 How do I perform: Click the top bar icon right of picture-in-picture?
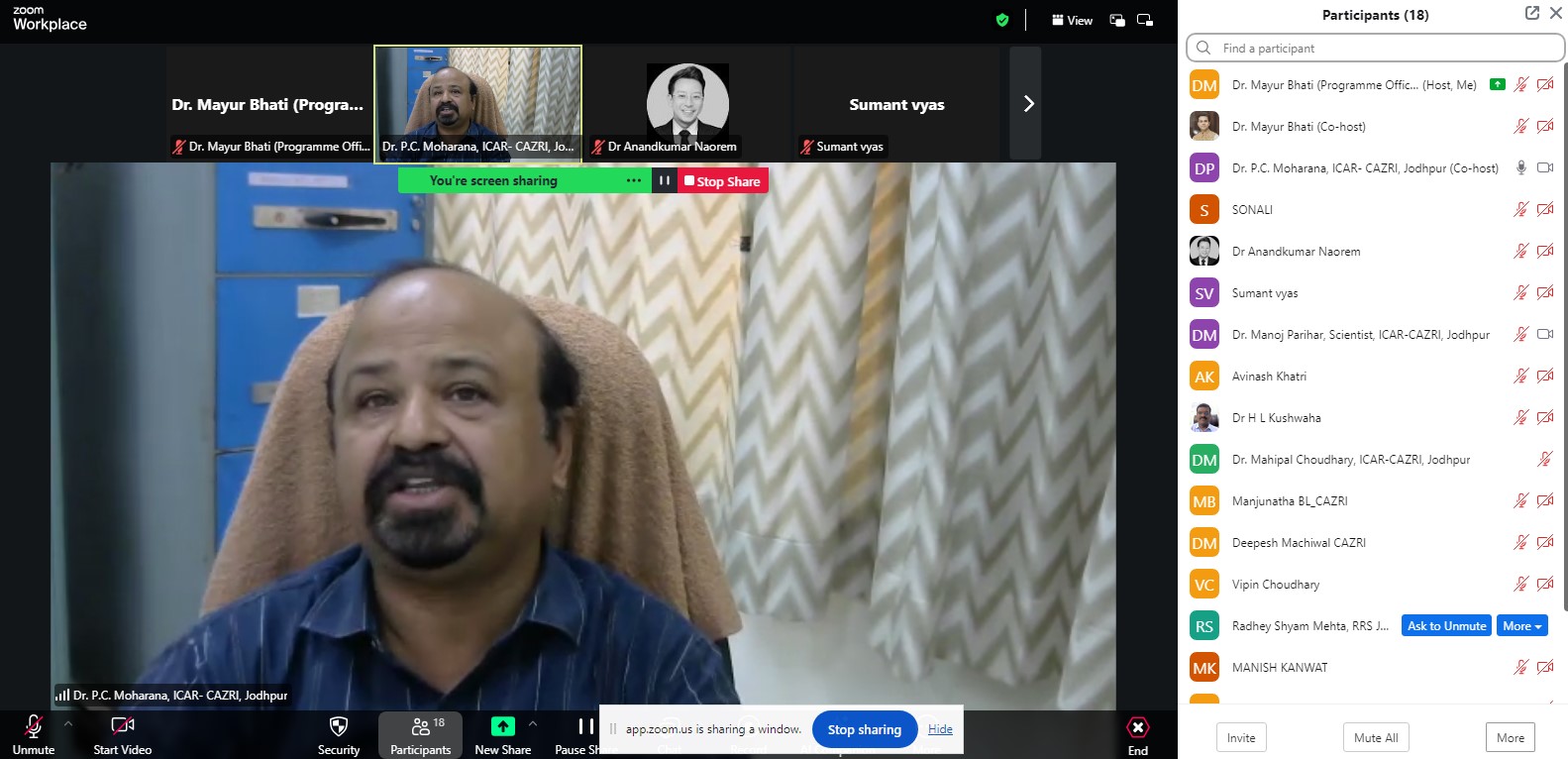[1145, 20]
